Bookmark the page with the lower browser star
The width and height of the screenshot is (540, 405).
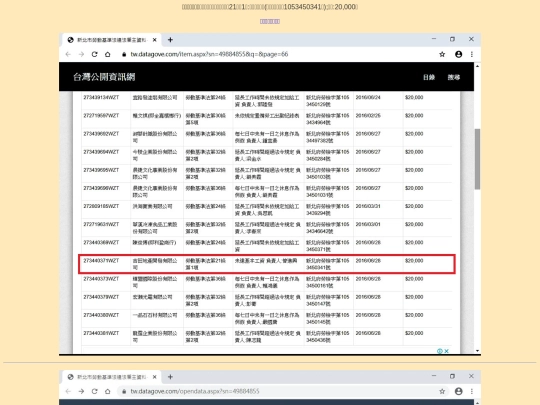(442, 391)
